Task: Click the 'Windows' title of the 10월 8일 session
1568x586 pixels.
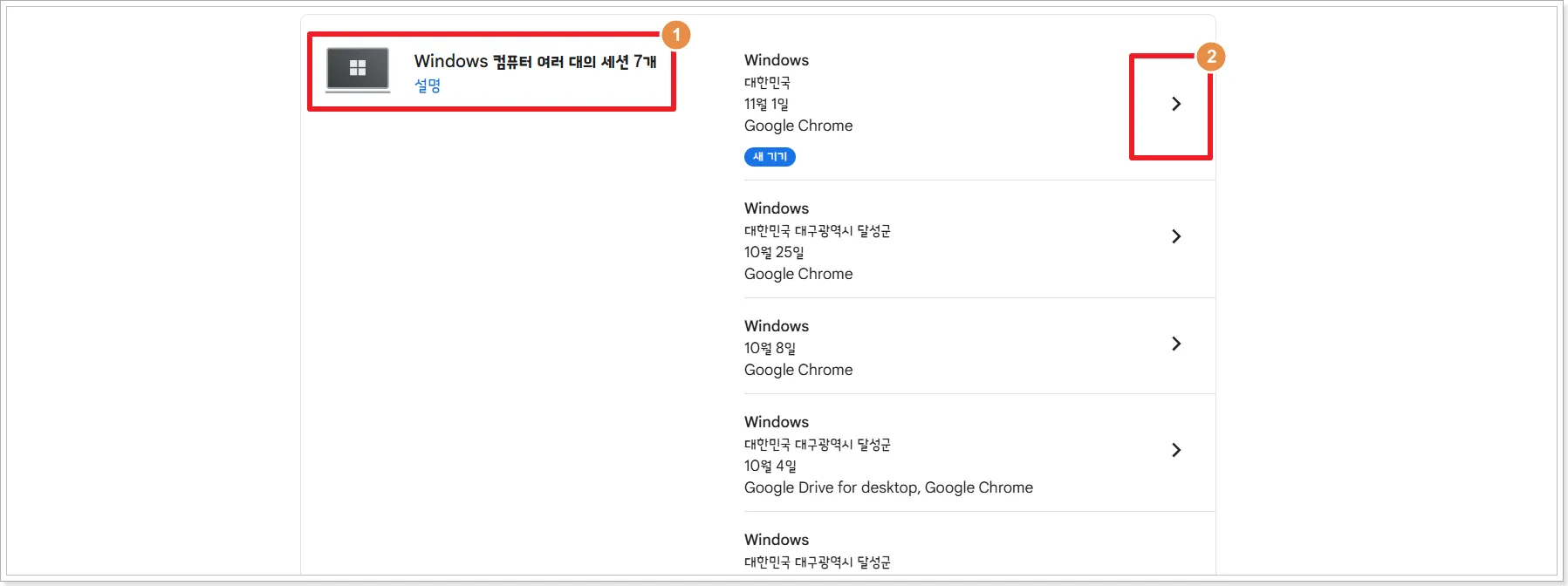Action: [777, 326]
